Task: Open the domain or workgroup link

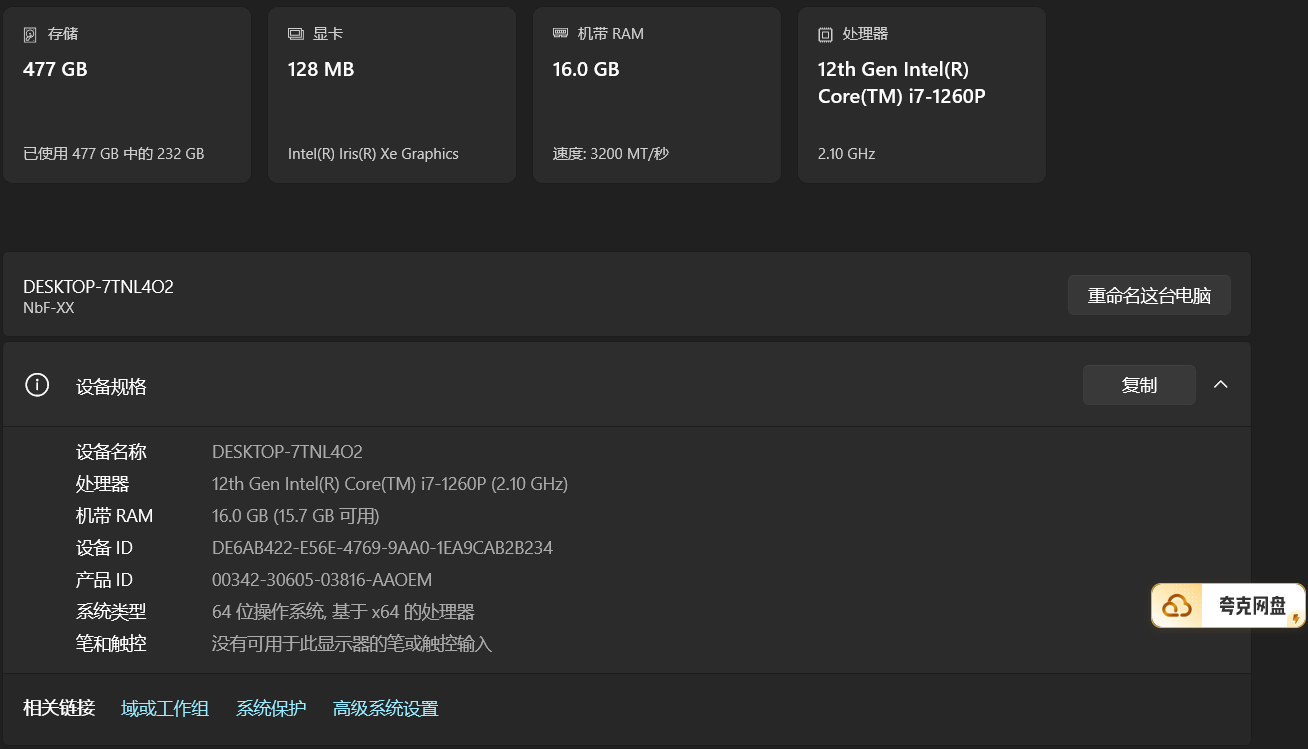Action: tap(165, 709)
